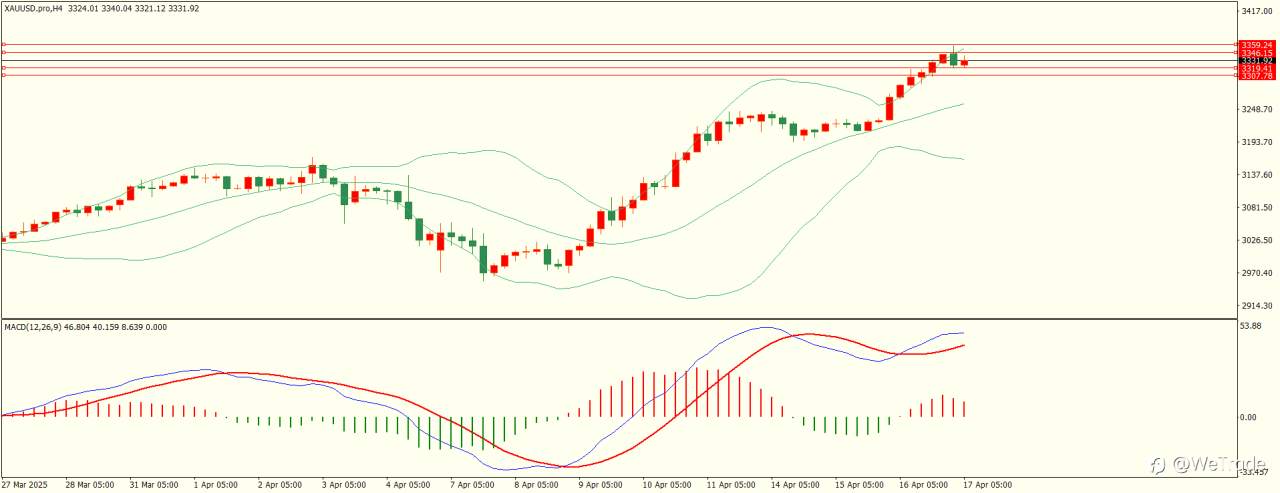This screenshot has width=1280, height=493.
Task: Click the 53.88 MACD scale value
Action: [1250, 326]
